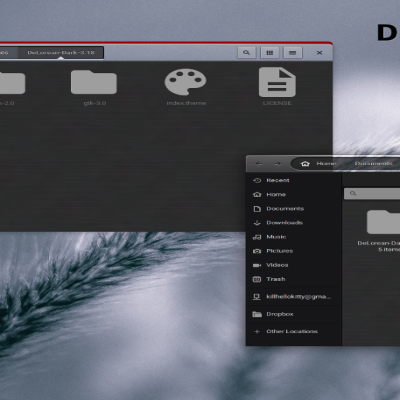Image resolution: width=400 pixels, height=400 pixels.
Task: Click the Home house icon in the sidebar
Action: pos(257,194)
